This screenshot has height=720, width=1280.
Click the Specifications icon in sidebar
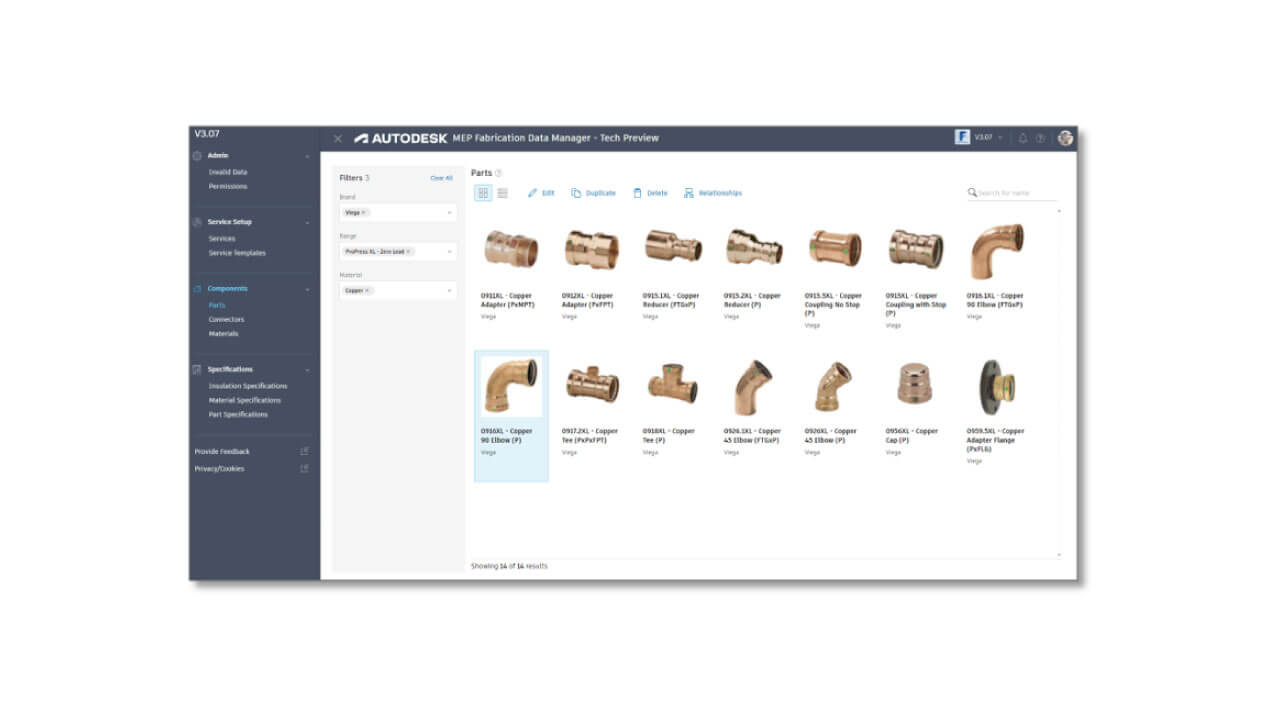(197, 370)
